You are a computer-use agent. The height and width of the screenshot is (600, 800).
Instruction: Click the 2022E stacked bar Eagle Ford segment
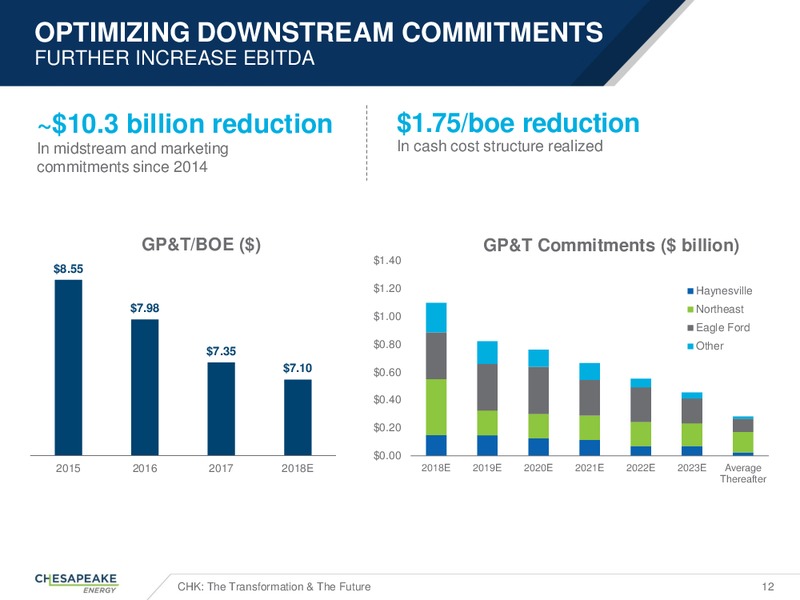point(641,405)
